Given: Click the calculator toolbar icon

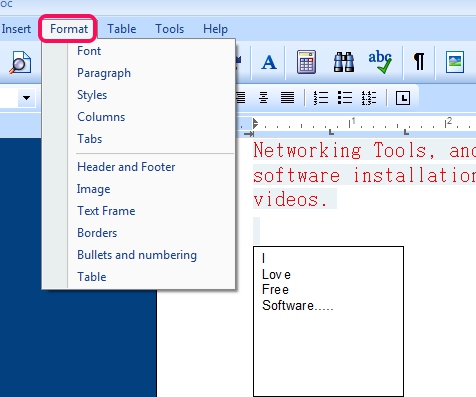Looking at the screenshot, I should coord(306,62).
